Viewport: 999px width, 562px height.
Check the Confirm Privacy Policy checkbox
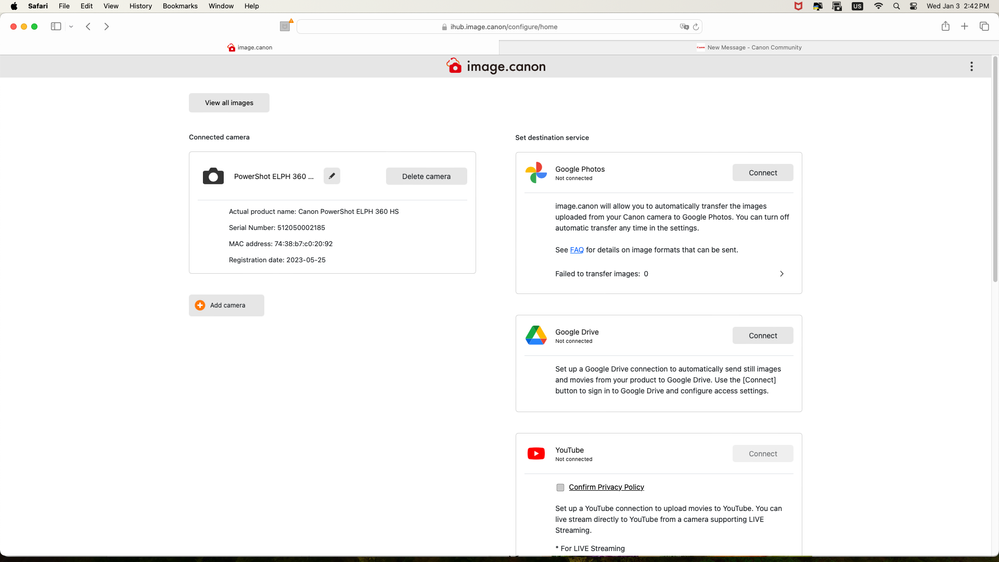click(560, 488)
